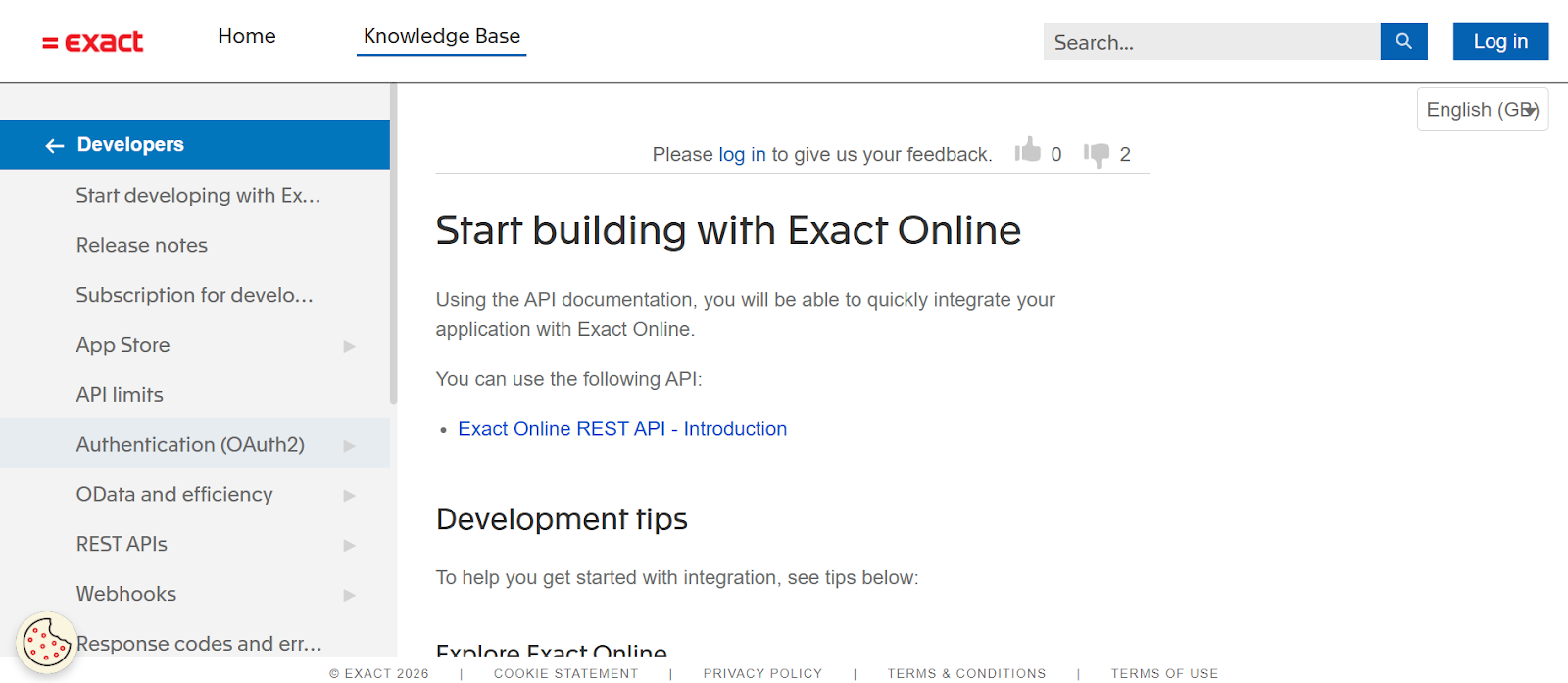Click the Developers sidebar header

(195, 145)
